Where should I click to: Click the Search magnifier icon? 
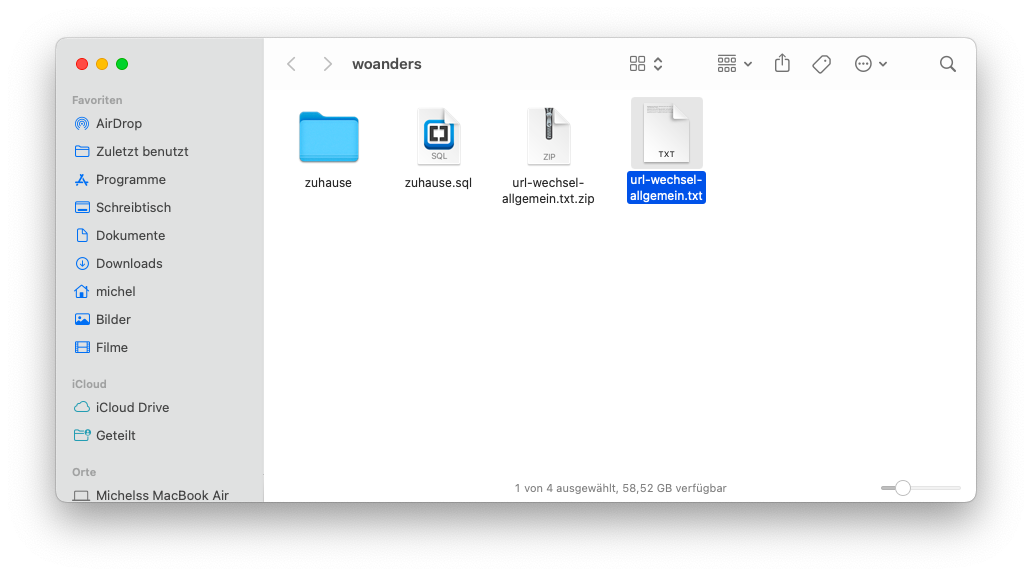tap(947, 64)
